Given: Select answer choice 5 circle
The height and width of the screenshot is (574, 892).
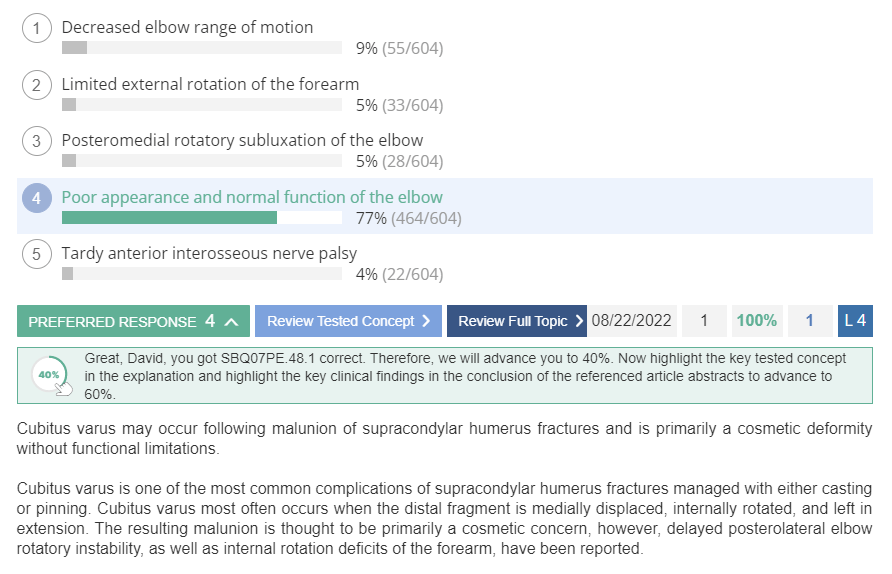Looking at the screenshot, I should point(37,254).
